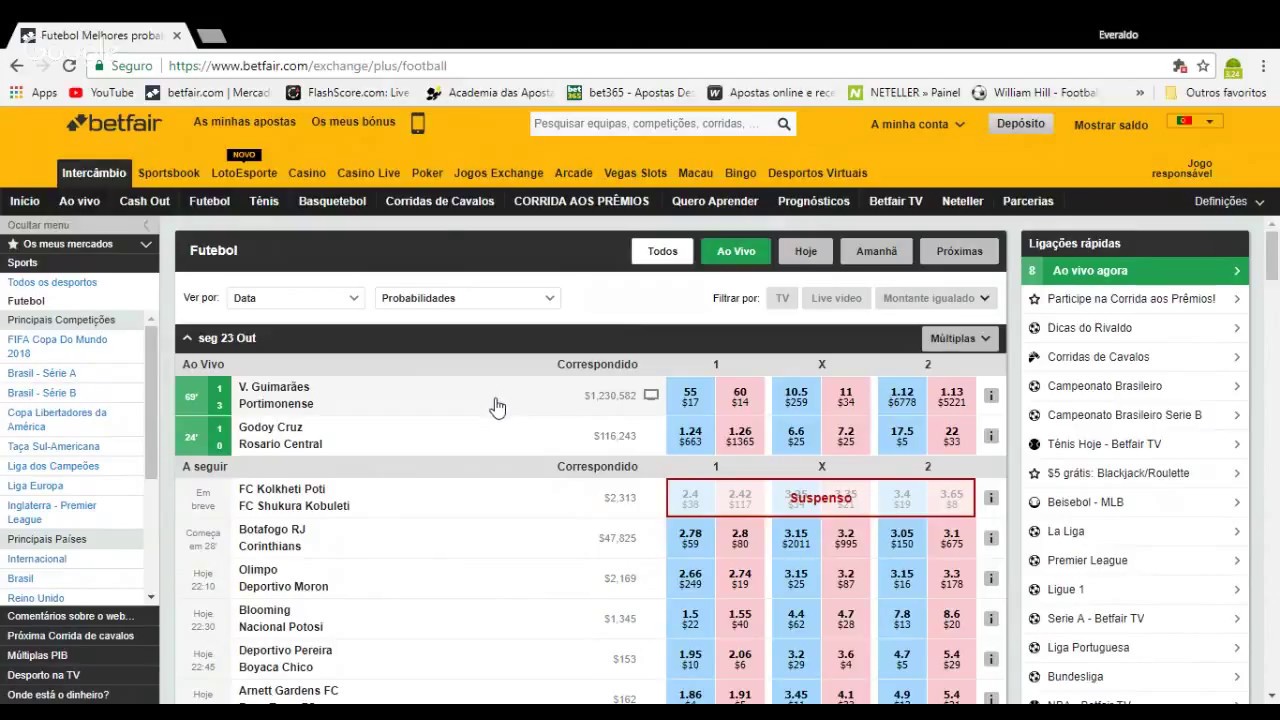Screen dimensions: 1280x720
Task: Click star icon in Os meus mercados
Action: pyautogui.click(x=13, y=244)
